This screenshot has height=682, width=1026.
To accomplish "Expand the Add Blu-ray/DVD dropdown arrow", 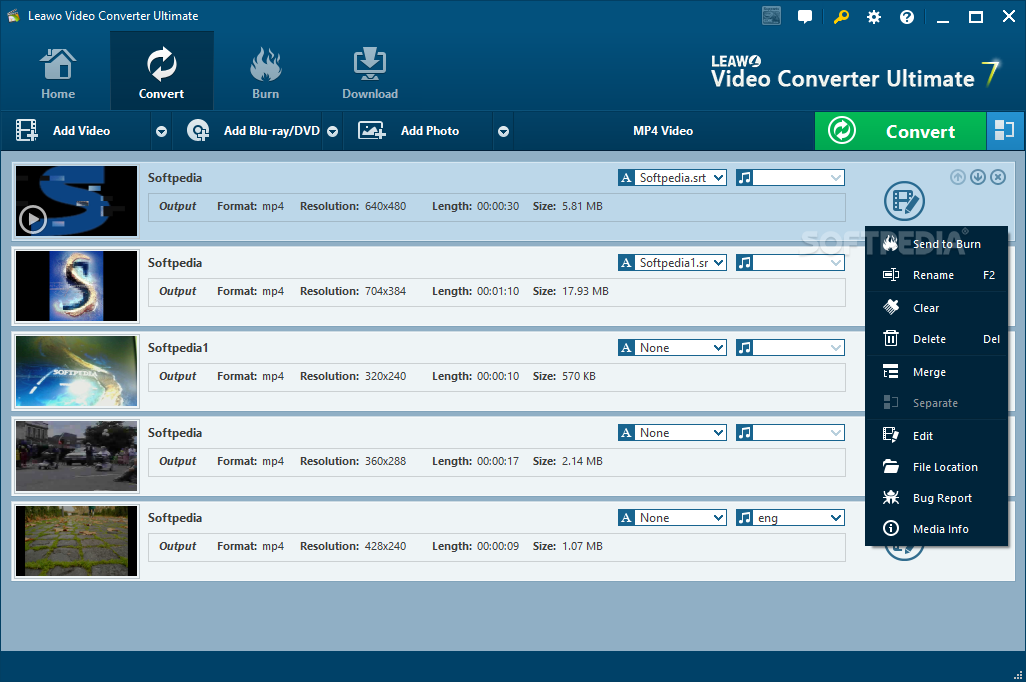I will click(332, 132).
